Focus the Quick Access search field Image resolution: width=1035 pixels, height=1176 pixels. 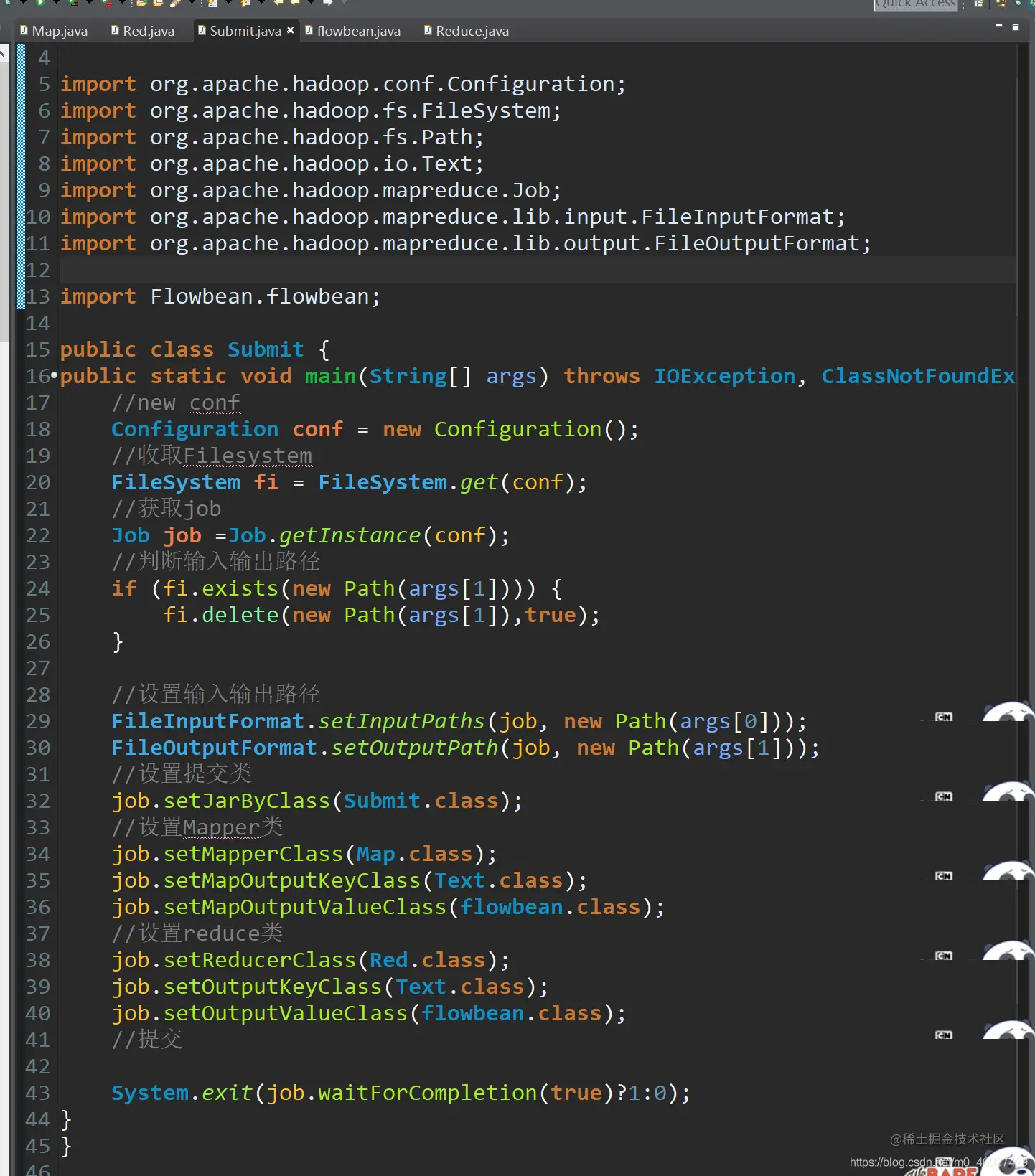[x=916, y=4]
